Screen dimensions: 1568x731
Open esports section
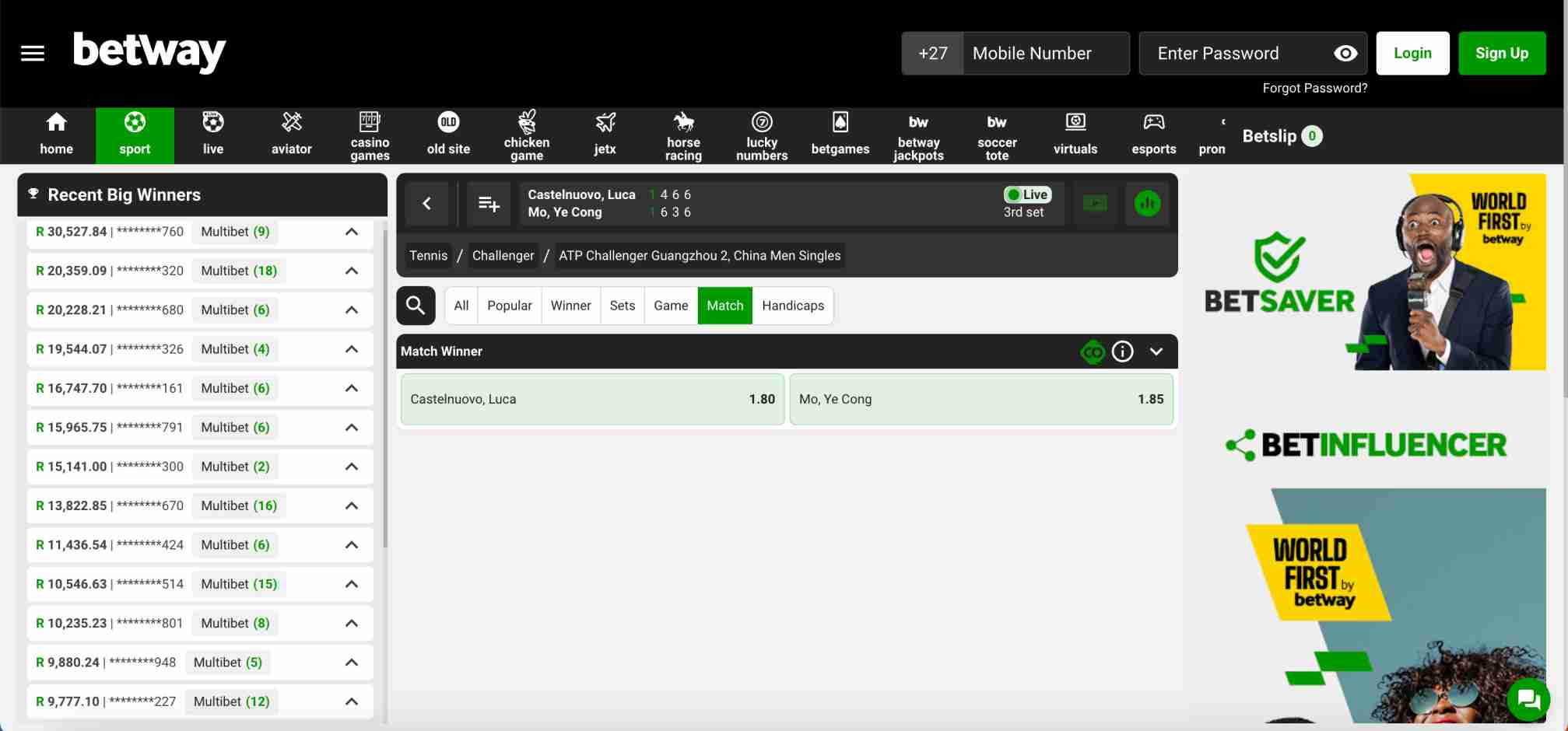pyautogui.click(x=1154, y=135)
